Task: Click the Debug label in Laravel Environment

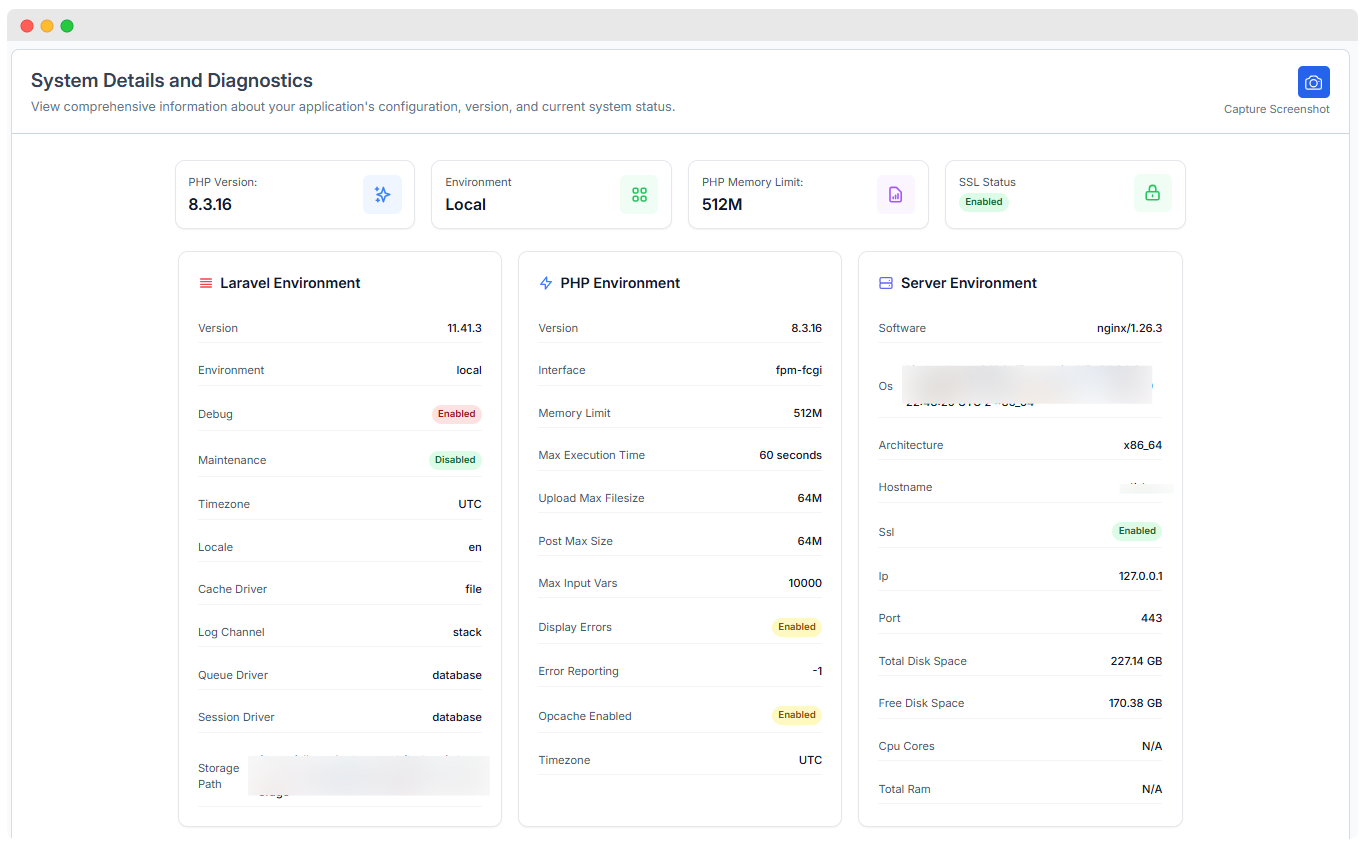Action: [215, 414]
